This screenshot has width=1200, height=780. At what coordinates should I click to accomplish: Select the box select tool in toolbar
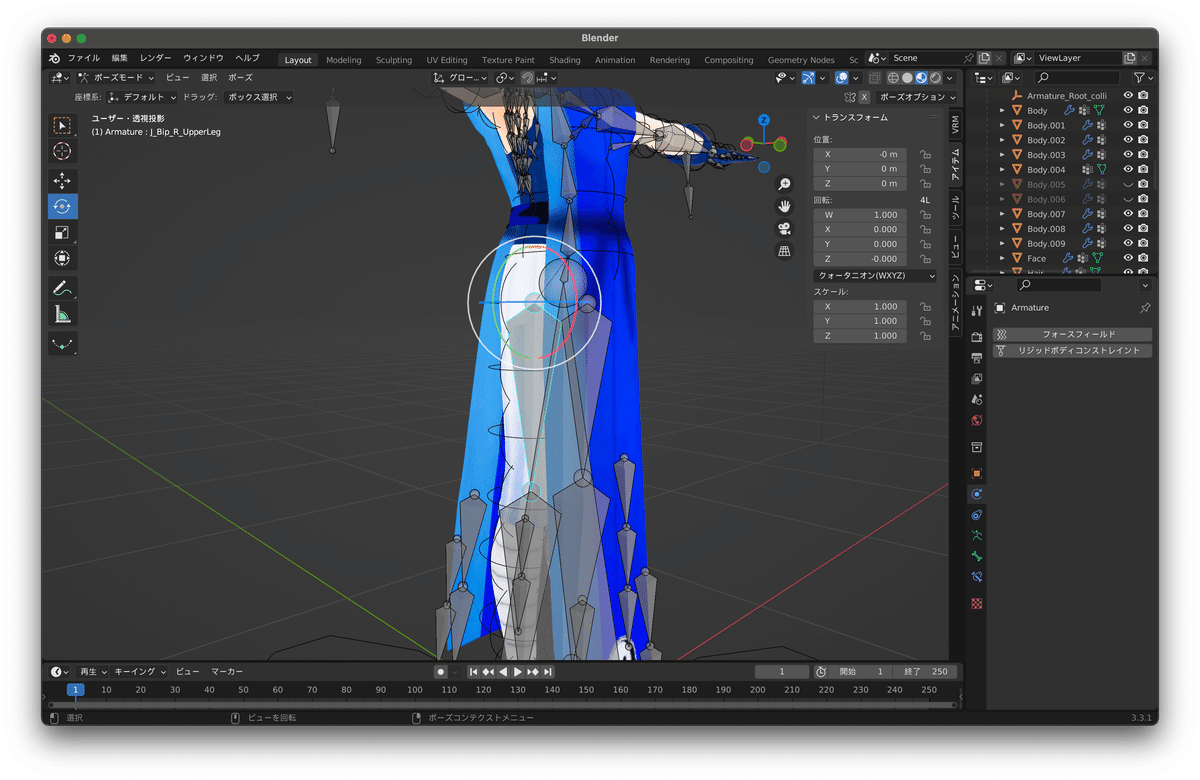click(62, 125)
